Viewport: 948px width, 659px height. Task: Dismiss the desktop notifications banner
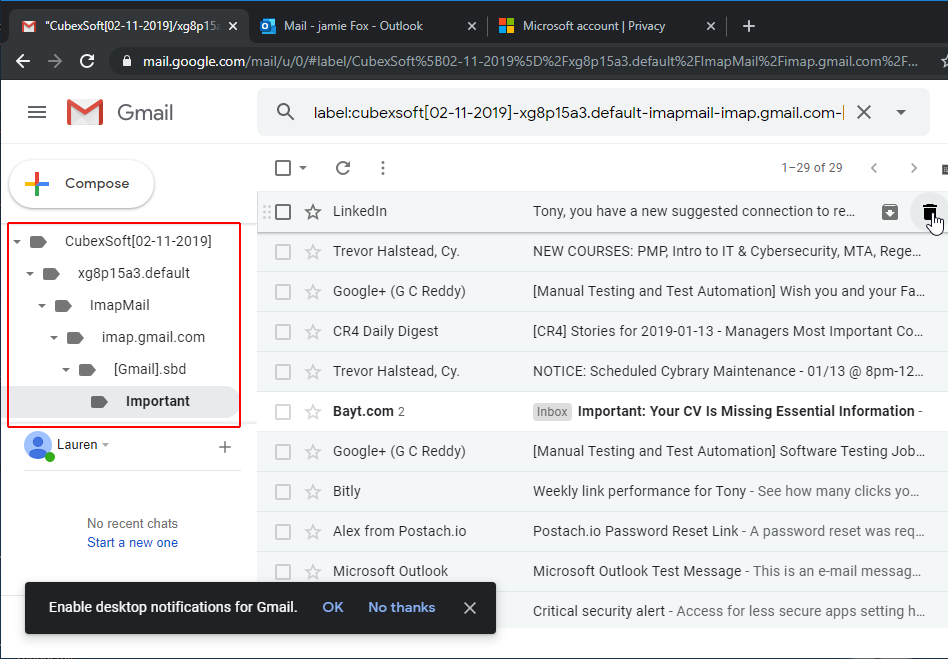(x=470, y=608)
